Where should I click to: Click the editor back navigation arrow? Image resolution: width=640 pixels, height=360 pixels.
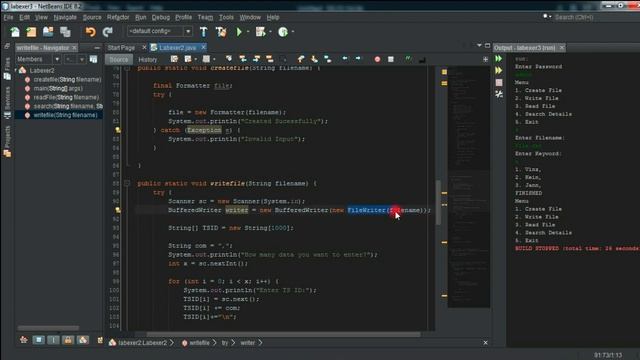click(345, 59)
